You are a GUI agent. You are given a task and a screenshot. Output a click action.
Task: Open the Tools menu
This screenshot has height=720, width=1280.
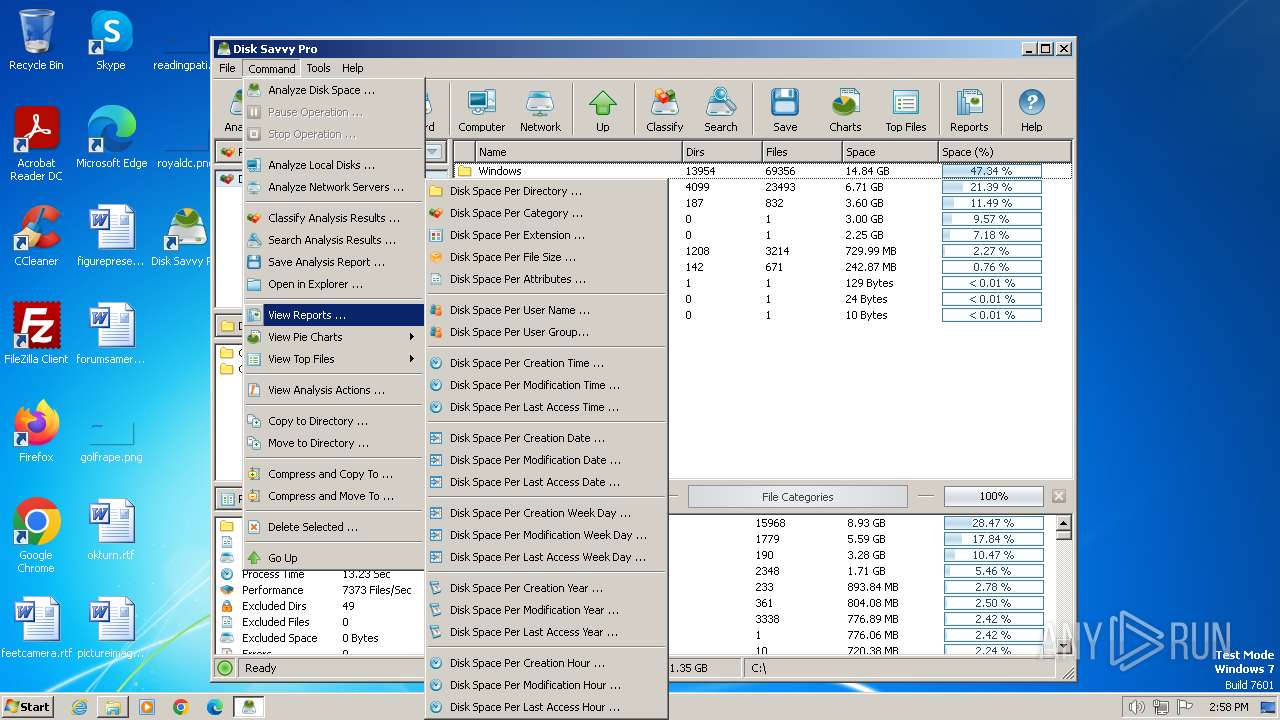[x=318, y=68]
